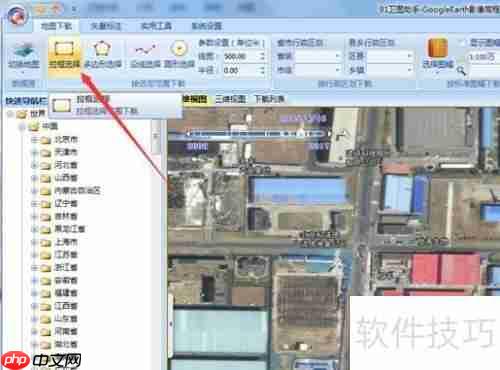Click the 线宽 spinner arrows
The width and height of the screenshot is (500, 370).
point(262,56)
